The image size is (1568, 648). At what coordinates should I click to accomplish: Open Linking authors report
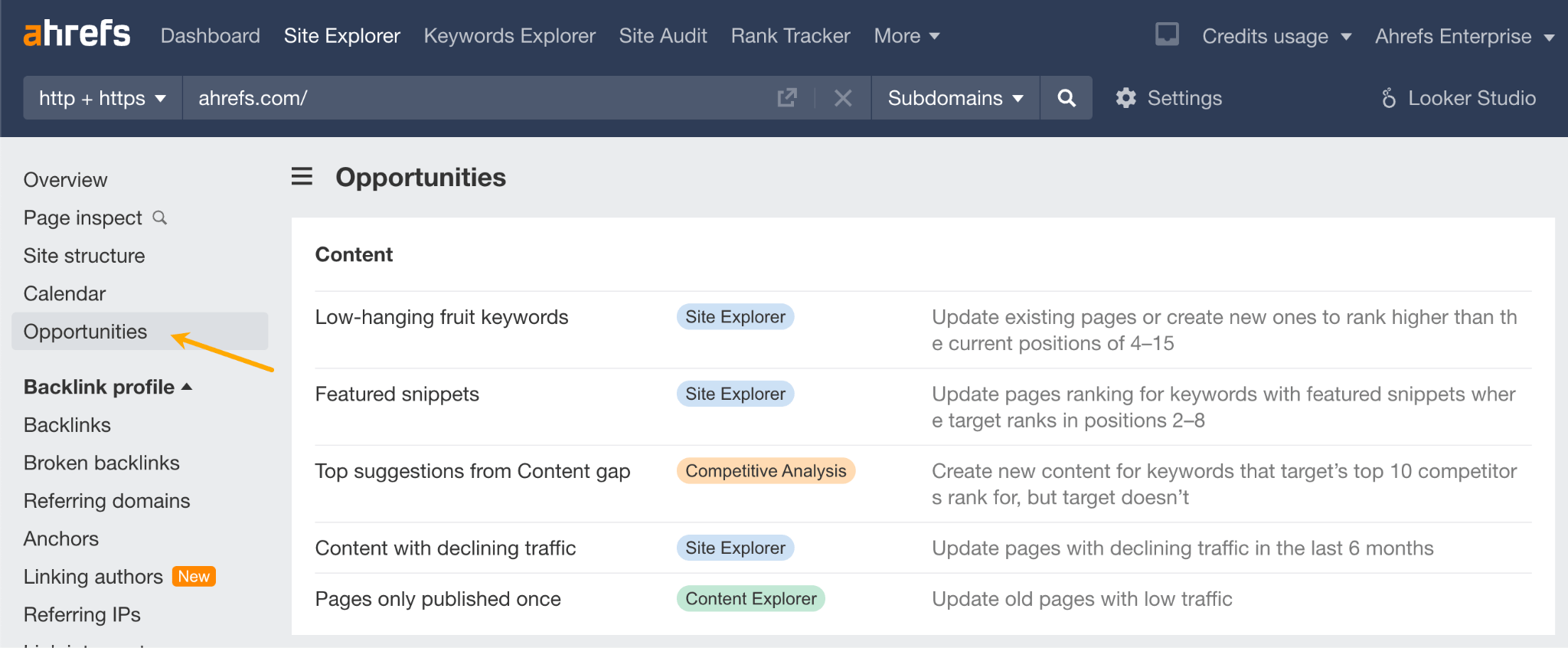click(x=93, y=577)
